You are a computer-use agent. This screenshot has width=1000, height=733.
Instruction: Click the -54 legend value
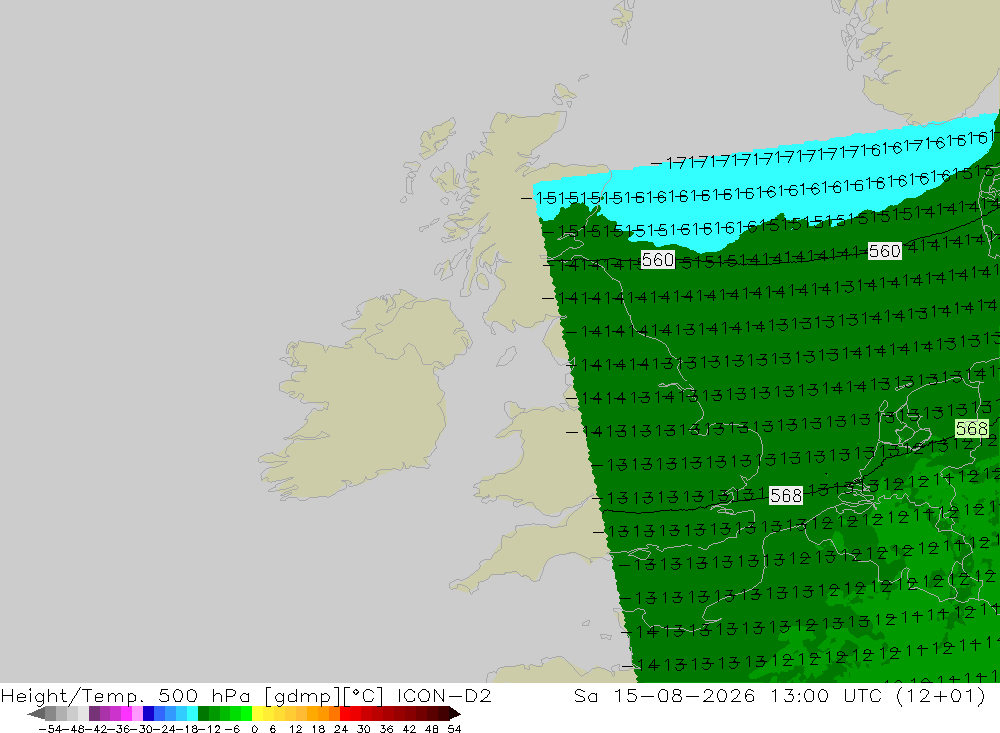coord(50,729)
